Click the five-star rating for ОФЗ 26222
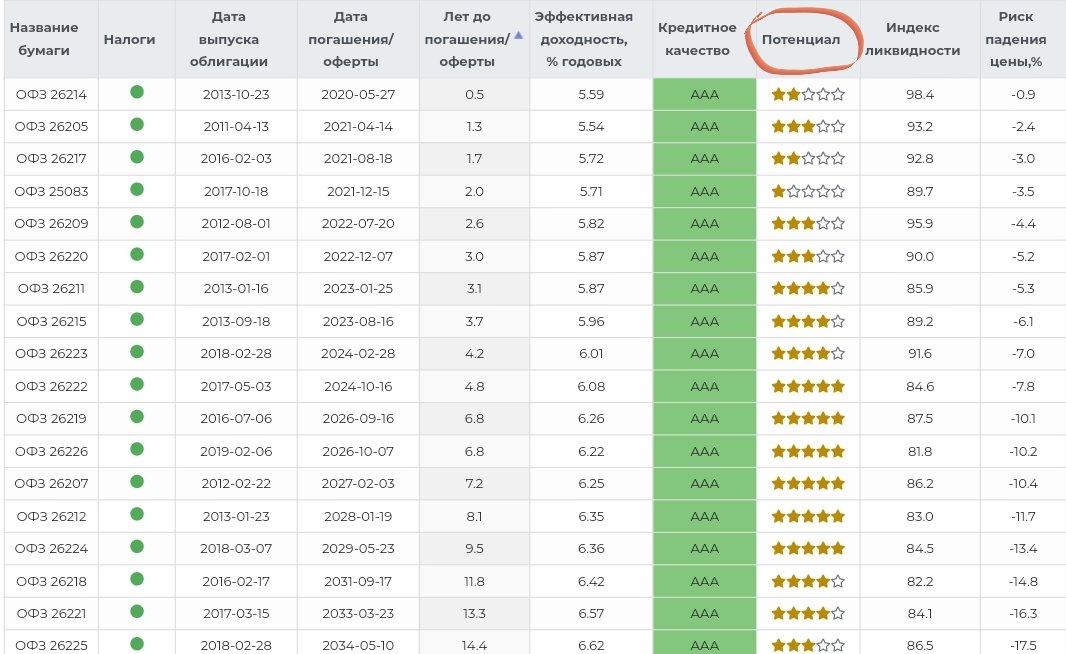Screen dimensions: 1066x654 [808, 386]
